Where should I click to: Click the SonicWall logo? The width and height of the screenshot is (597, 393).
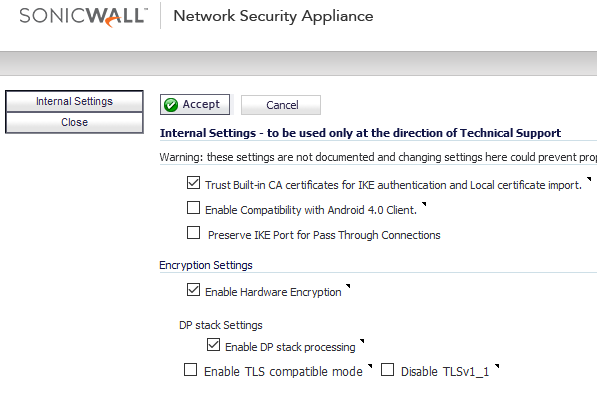pos(83,17)
